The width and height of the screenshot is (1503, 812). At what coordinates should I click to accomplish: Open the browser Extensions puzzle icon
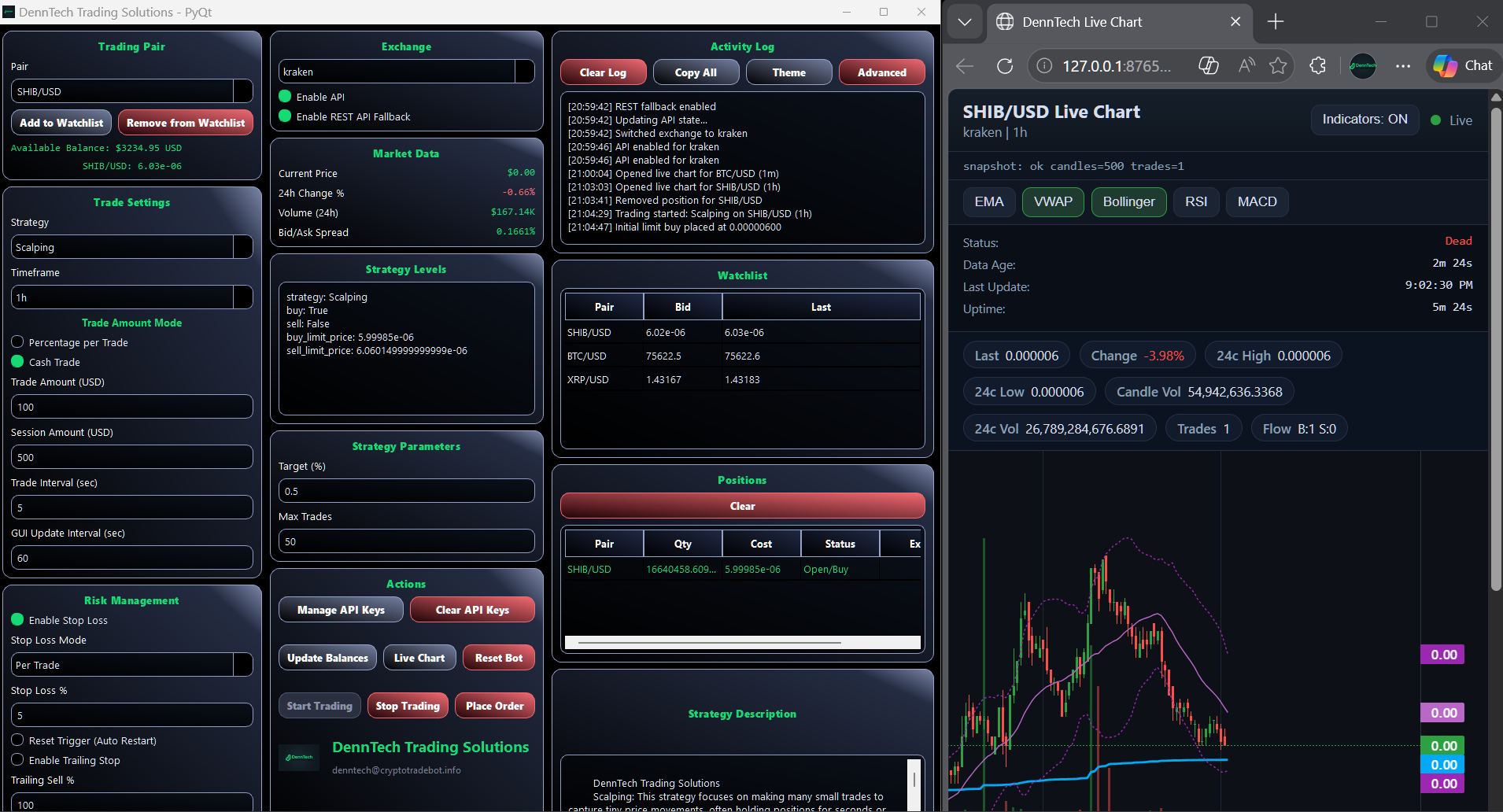pyautogui.click(x=1318, y=66)
